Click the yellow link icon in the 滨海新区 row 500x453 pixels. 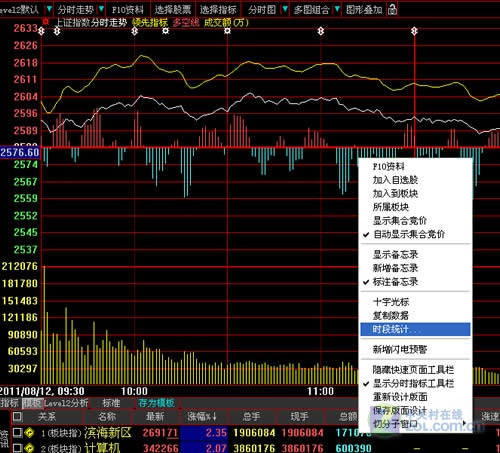point(30,433)
